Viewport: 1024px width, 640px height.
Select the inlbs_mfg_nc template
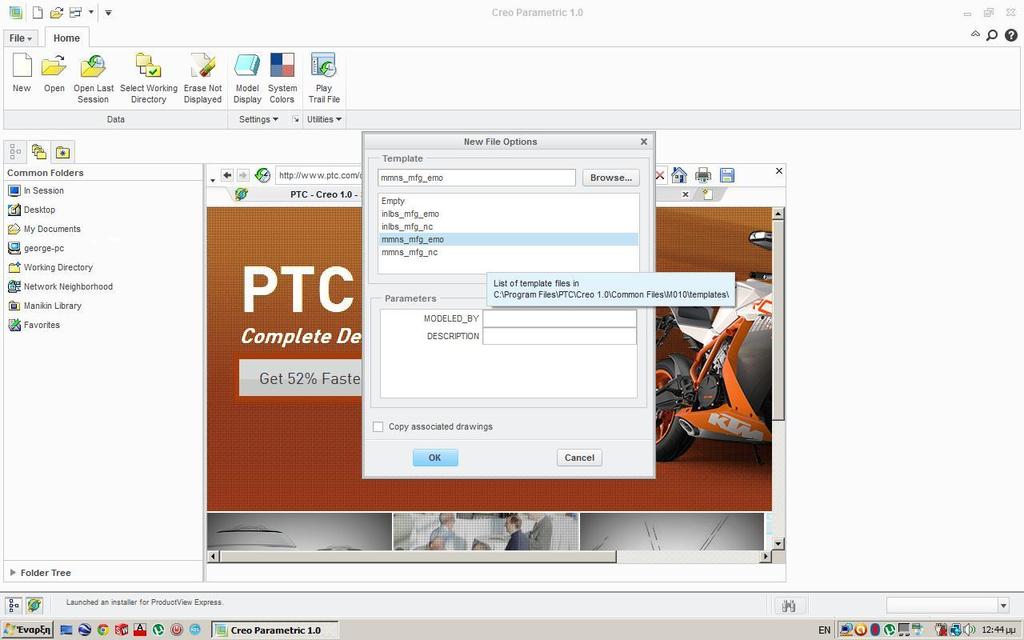[x=509, y=227]
